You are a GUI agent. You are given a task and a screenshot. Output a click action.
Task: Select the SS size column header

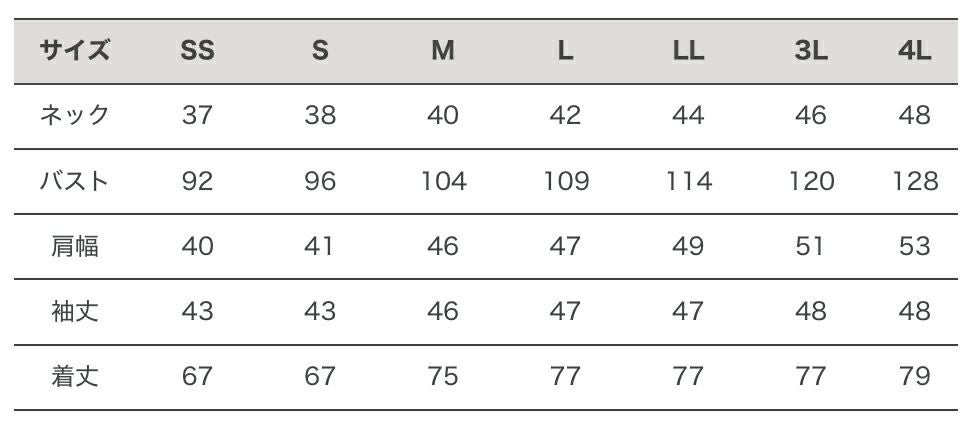pos(198,51)
